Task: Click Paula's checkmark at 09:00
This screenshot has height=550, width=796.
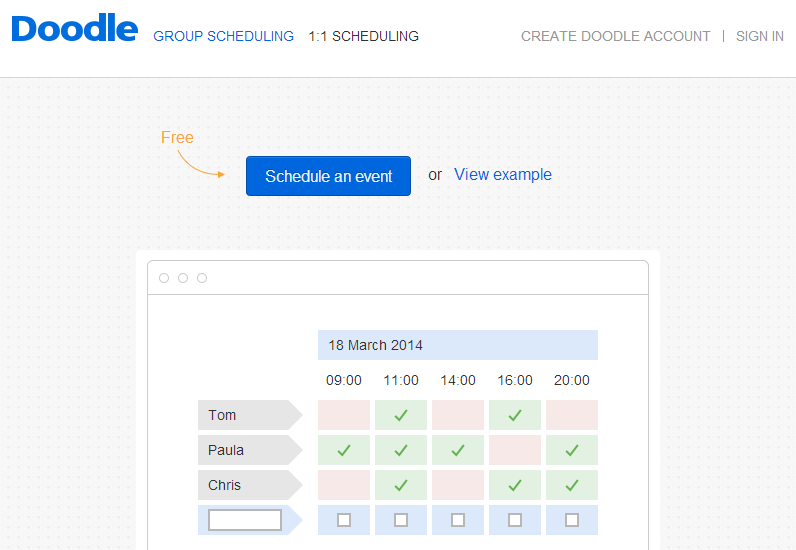Action: [x=344, y=450]
